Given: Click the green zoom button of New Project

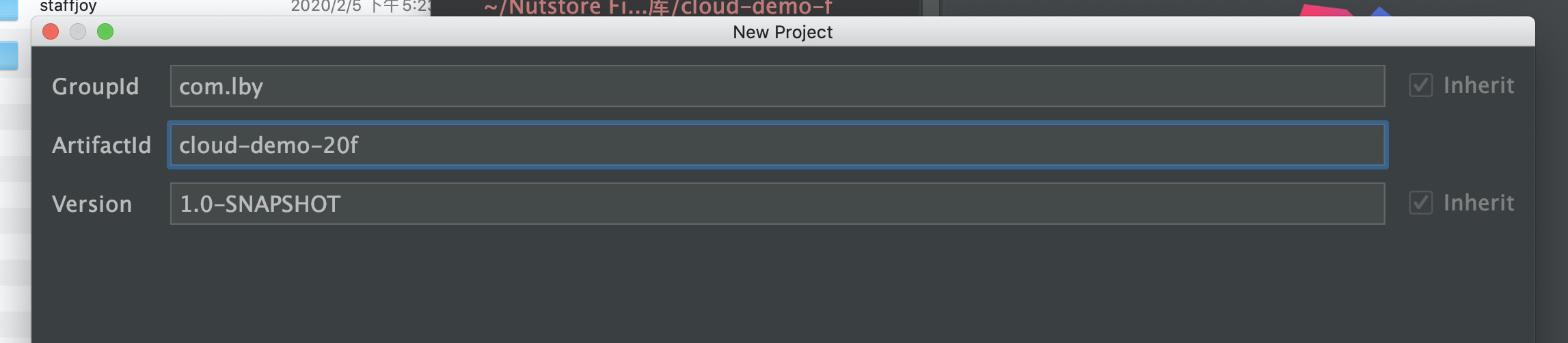Looking at the screenshot, I should click(x=105, y=31).
